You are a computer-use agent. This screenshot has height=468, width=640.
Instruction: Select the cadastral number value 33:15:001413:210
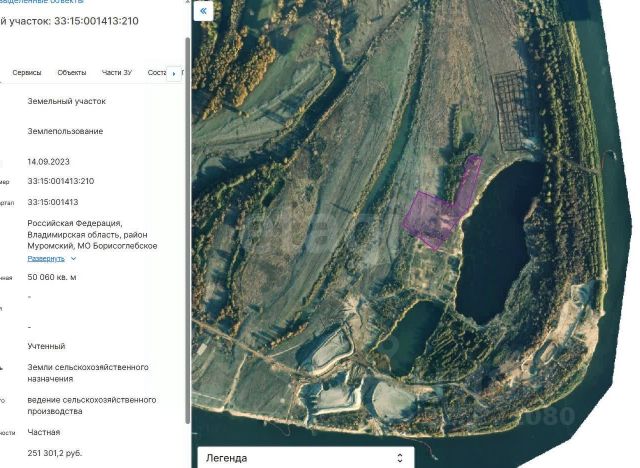tap(61, 181)
